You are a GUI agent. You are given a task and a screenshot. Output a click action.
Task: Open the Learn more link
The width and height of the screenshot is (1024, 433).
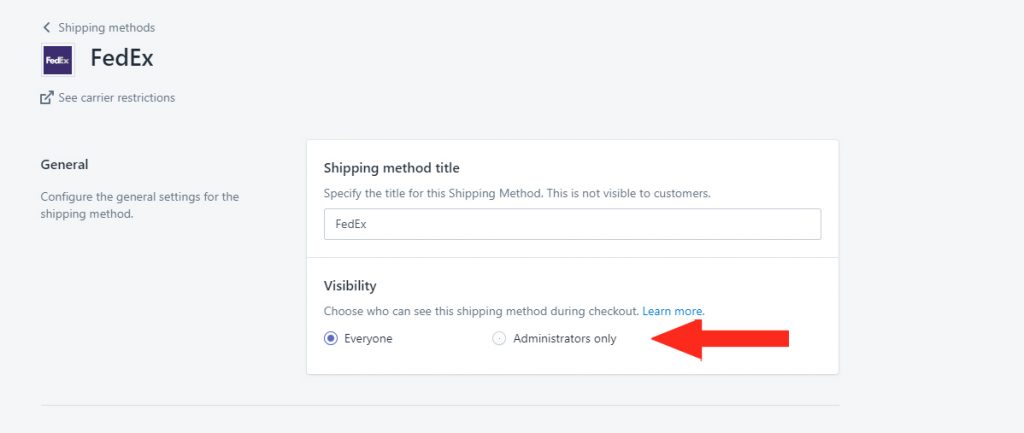(673, 312)
